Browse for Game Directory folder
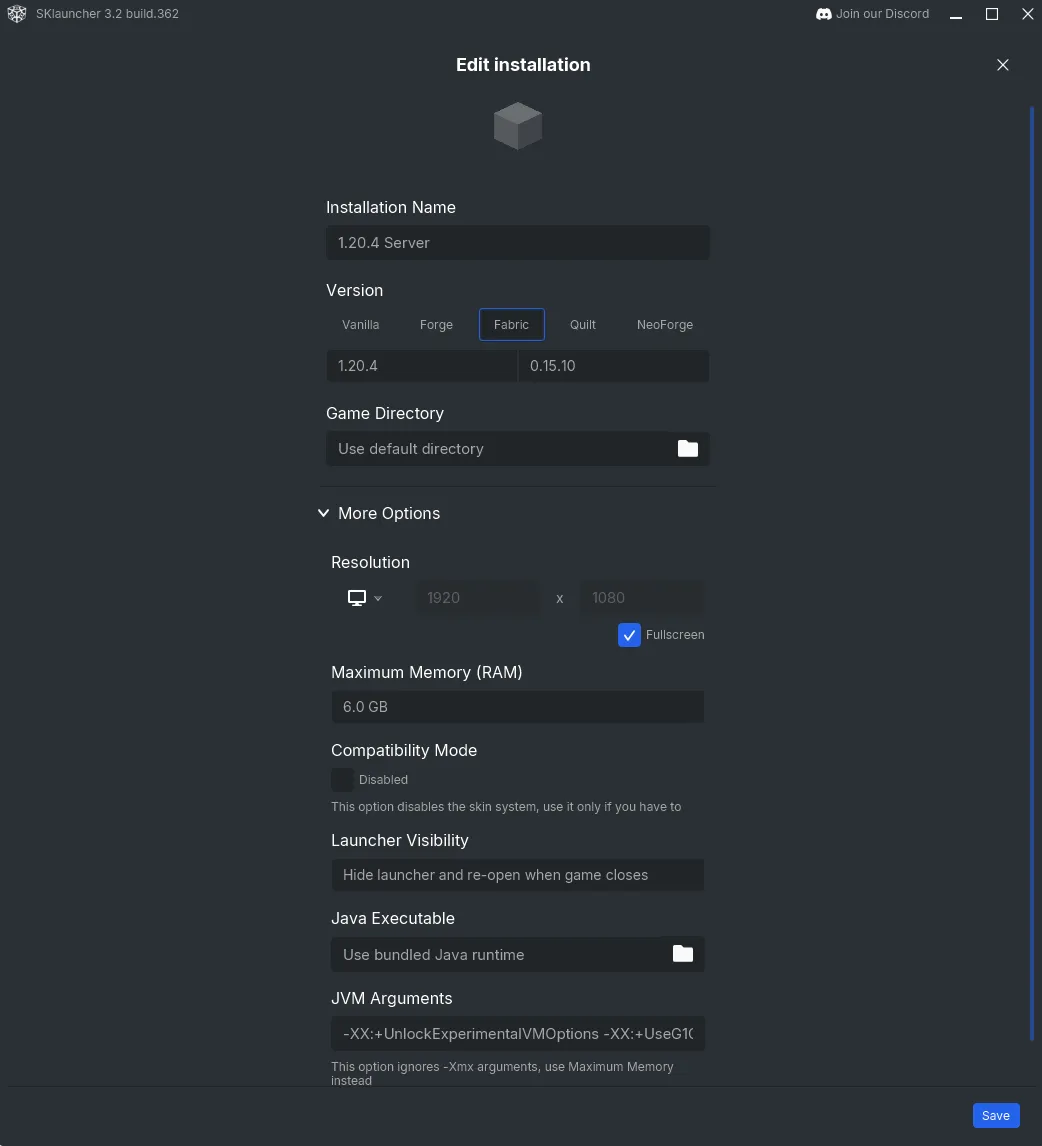This screenshot has width=1042, height=1146. click(688, 449)
